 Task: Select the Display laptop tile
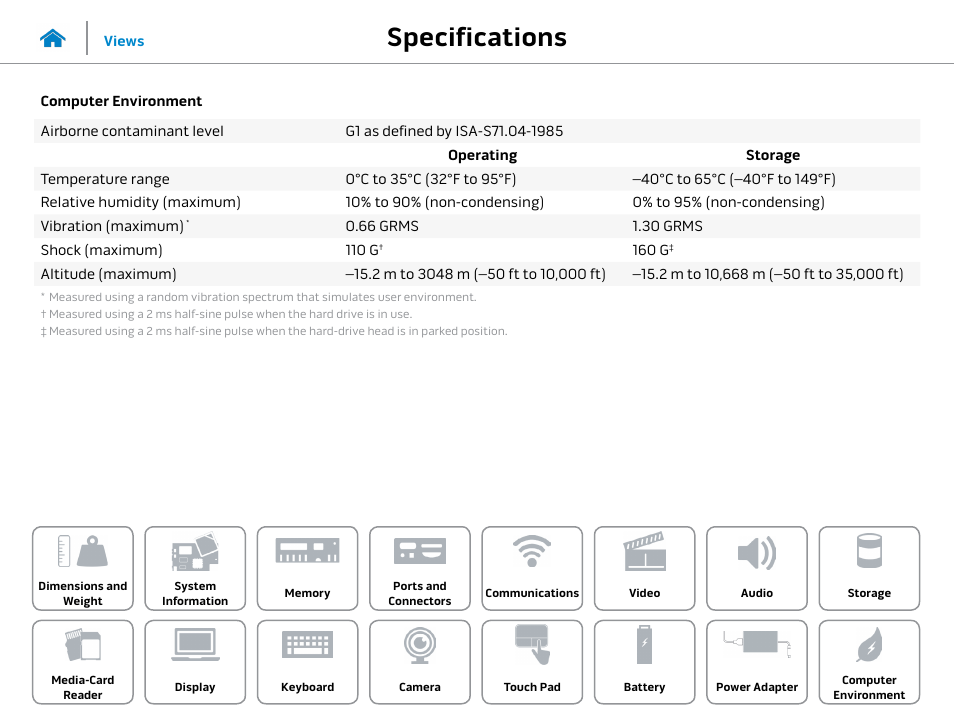195,662
